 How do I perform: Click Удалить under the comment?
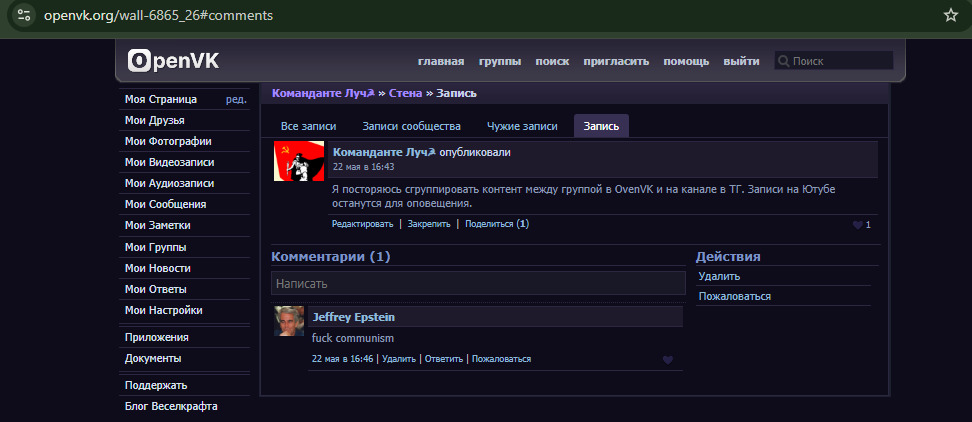(x=399, y=359)
